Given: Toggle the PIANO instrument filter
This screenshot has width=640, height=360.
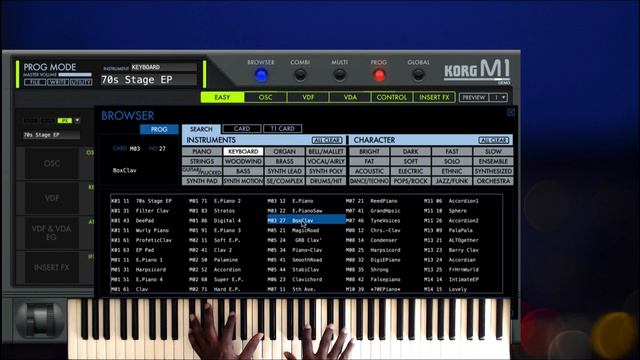Looking at the screenshot, I should [x=202, y=151].
